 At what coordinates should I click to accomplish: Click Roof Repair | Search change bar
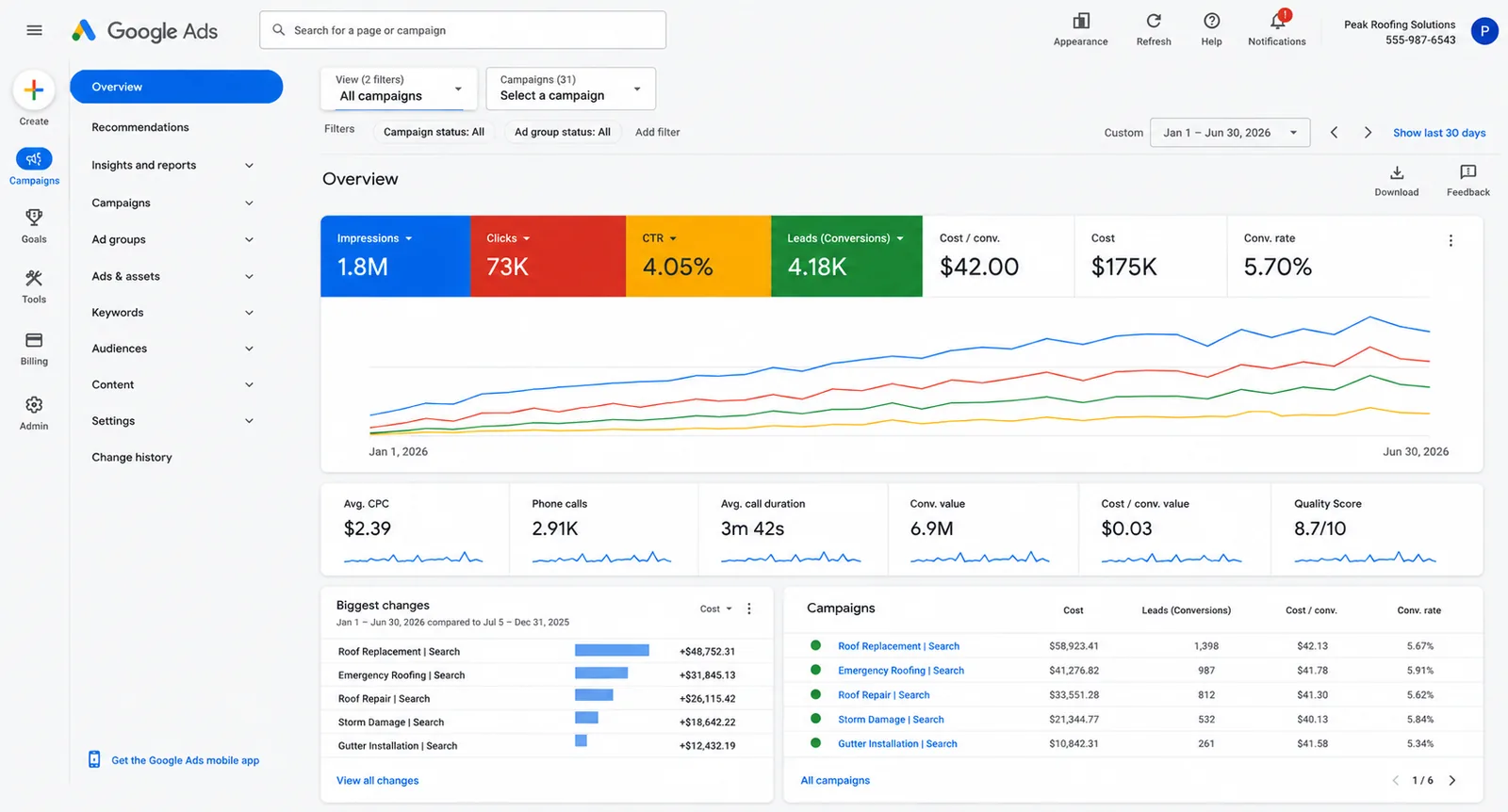594,695
